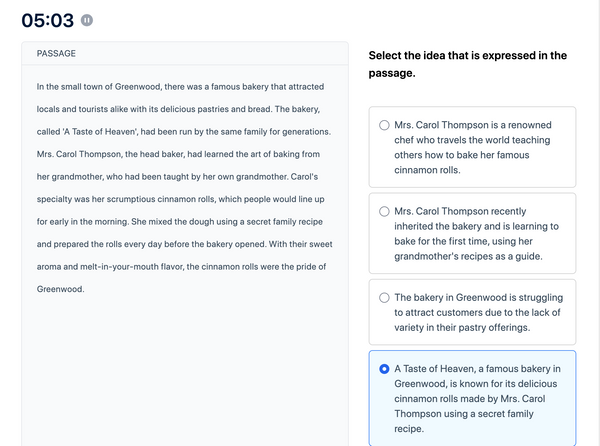
Task: Click the question prompt 'Select the idea' heading
Action: point(467,64)
